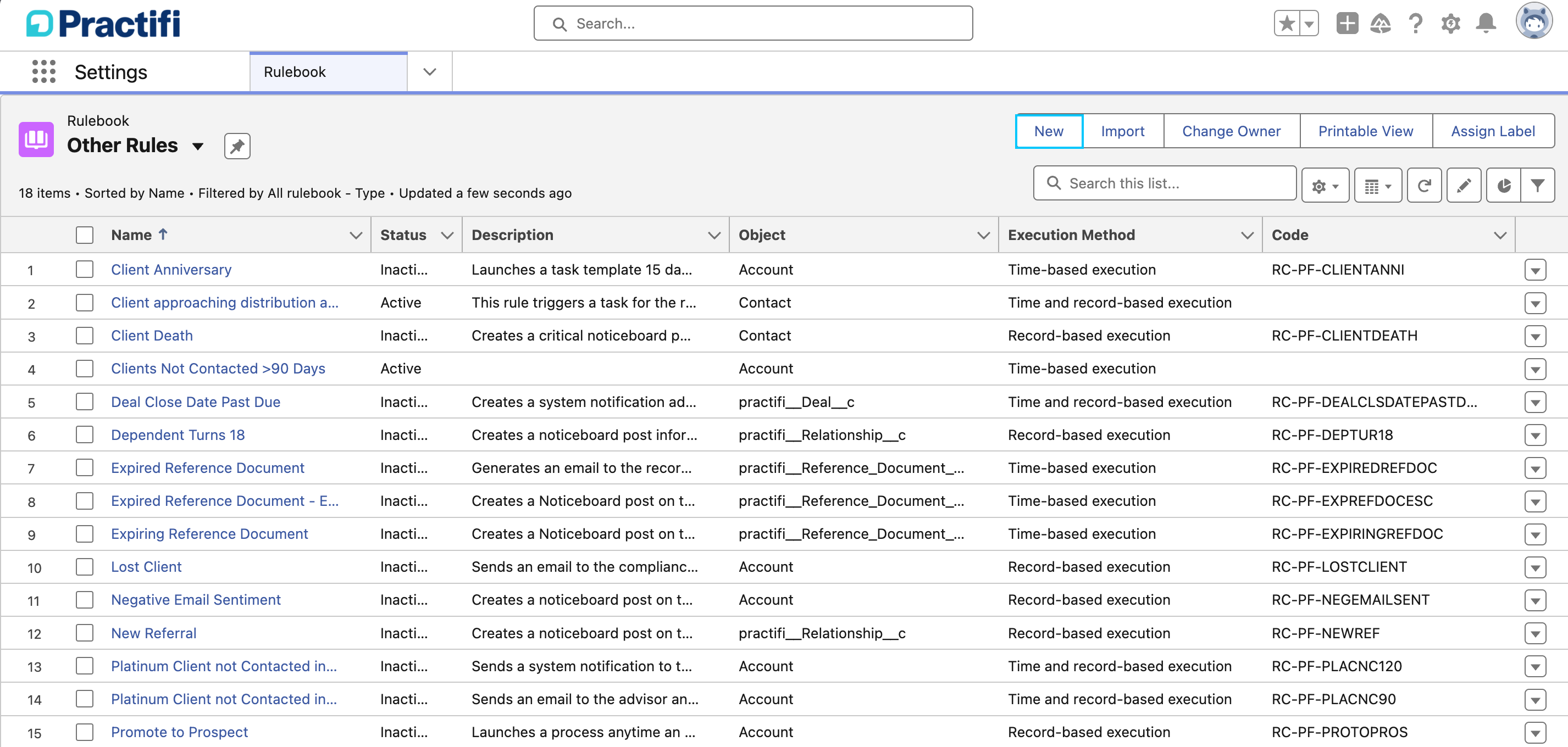Open the Status column menu chevron
Screen dimensions: 1568x747
447,236
